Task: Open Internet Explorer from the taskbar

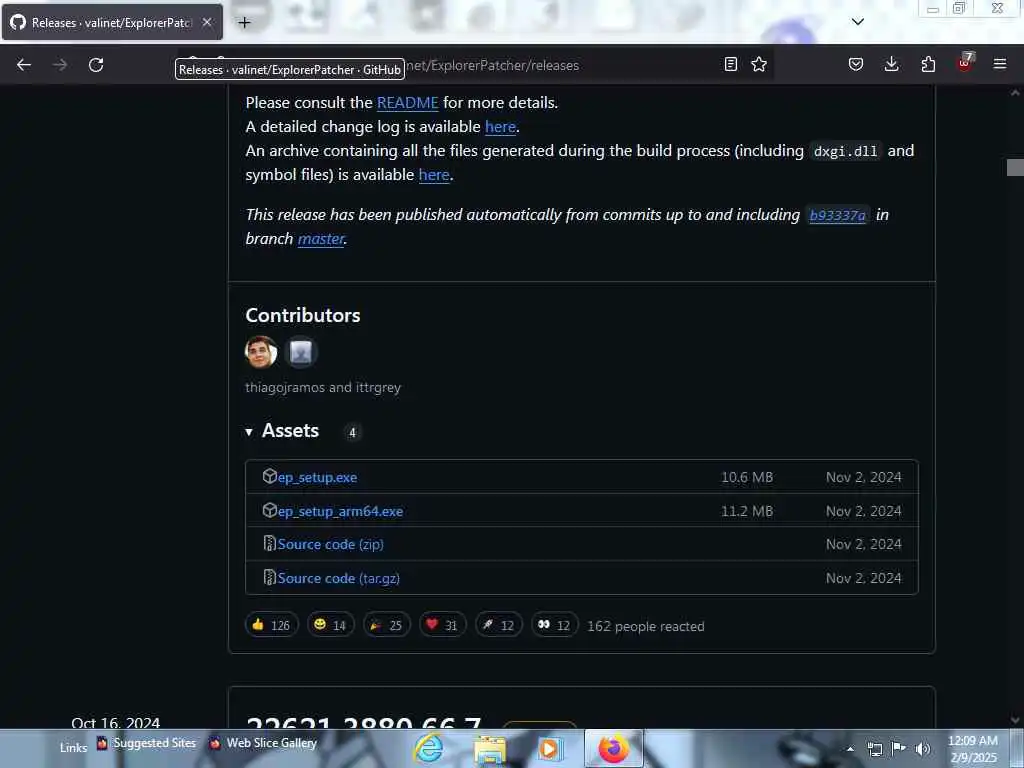Action: (430, 748)
